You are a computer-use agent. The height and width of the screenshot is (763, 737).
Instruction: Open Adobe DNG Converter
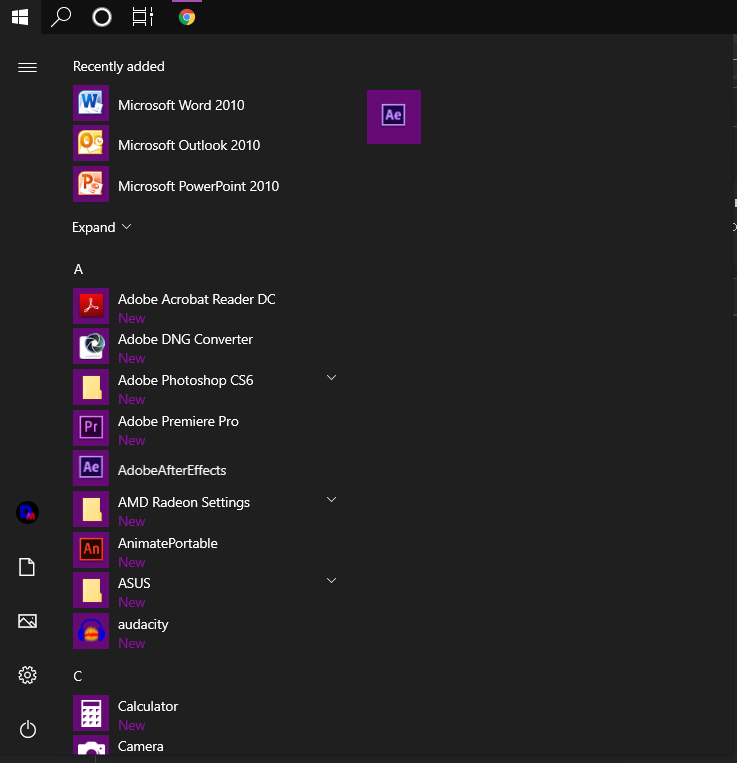pyautogui.click(x=185, y=340)
